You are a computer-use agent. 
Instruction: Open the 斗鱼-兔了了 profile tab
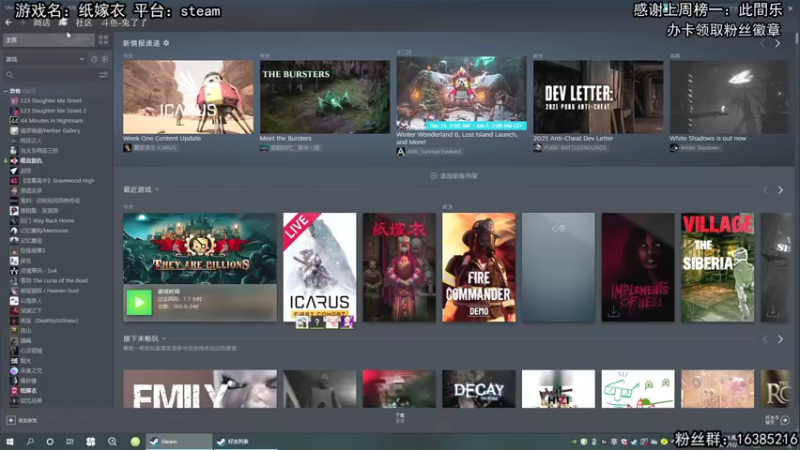[x=123, y=23]
